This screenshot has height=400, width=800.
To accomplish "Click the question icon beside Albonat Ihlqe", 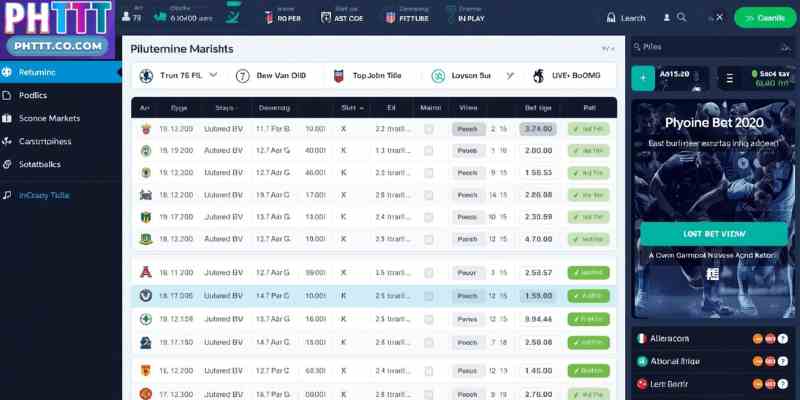I will tap(783, 361).
